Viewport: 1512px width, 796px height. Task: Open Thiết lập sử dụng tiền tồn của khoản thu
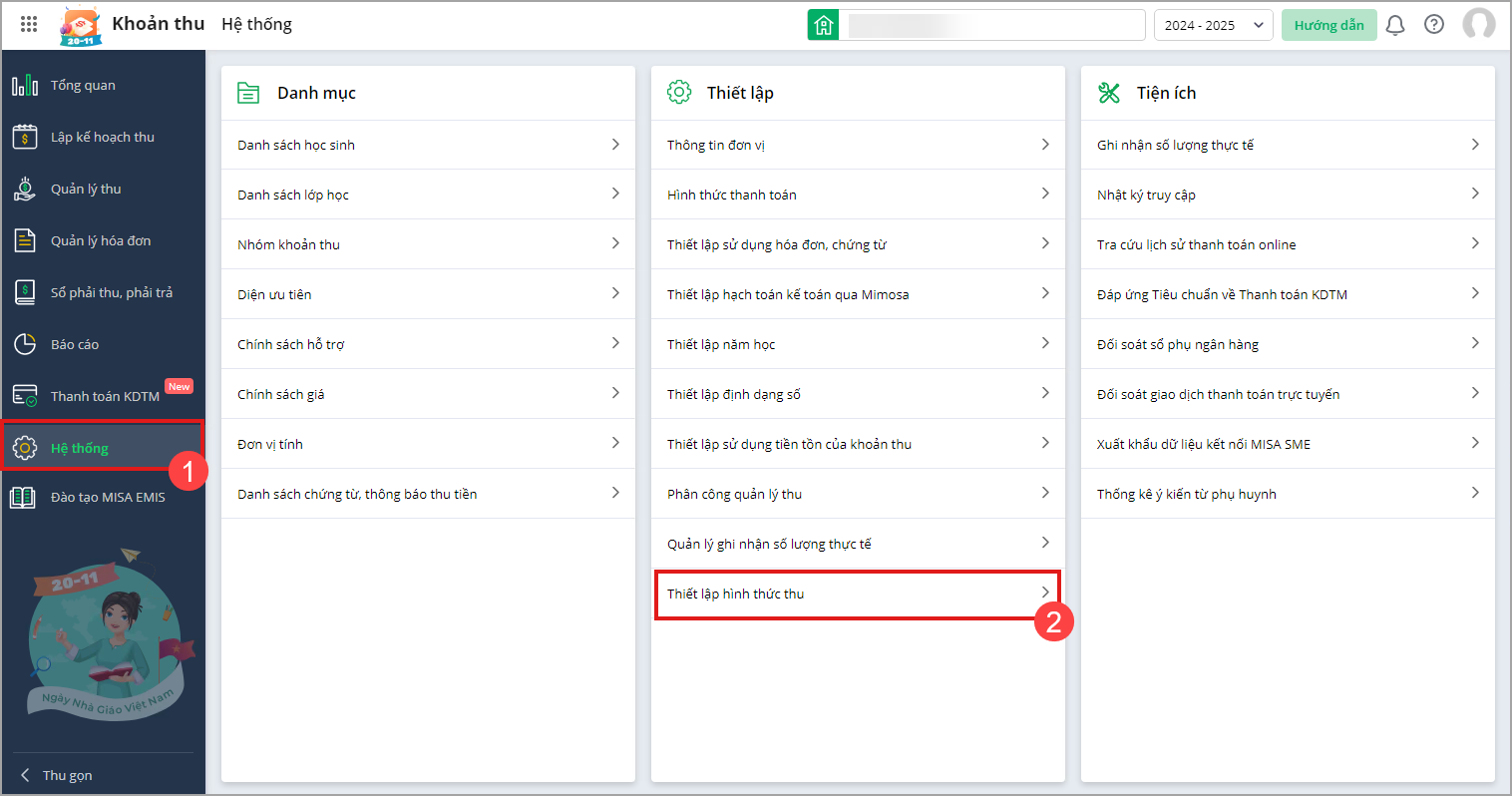click(x=858, y=444)
